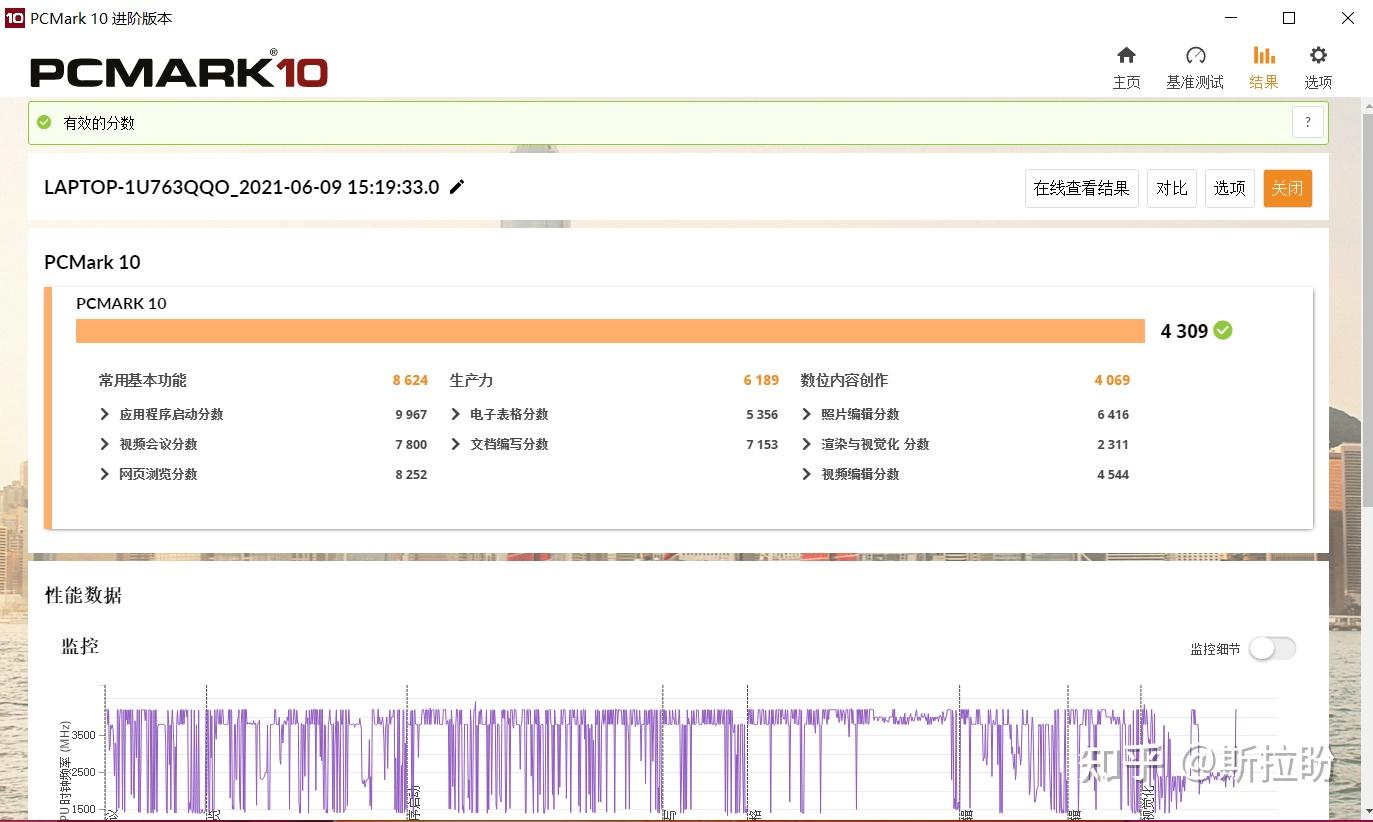Click the orange 关闭 button
The width and height of the screenshot is (1373, 822).
[1287, 188]
